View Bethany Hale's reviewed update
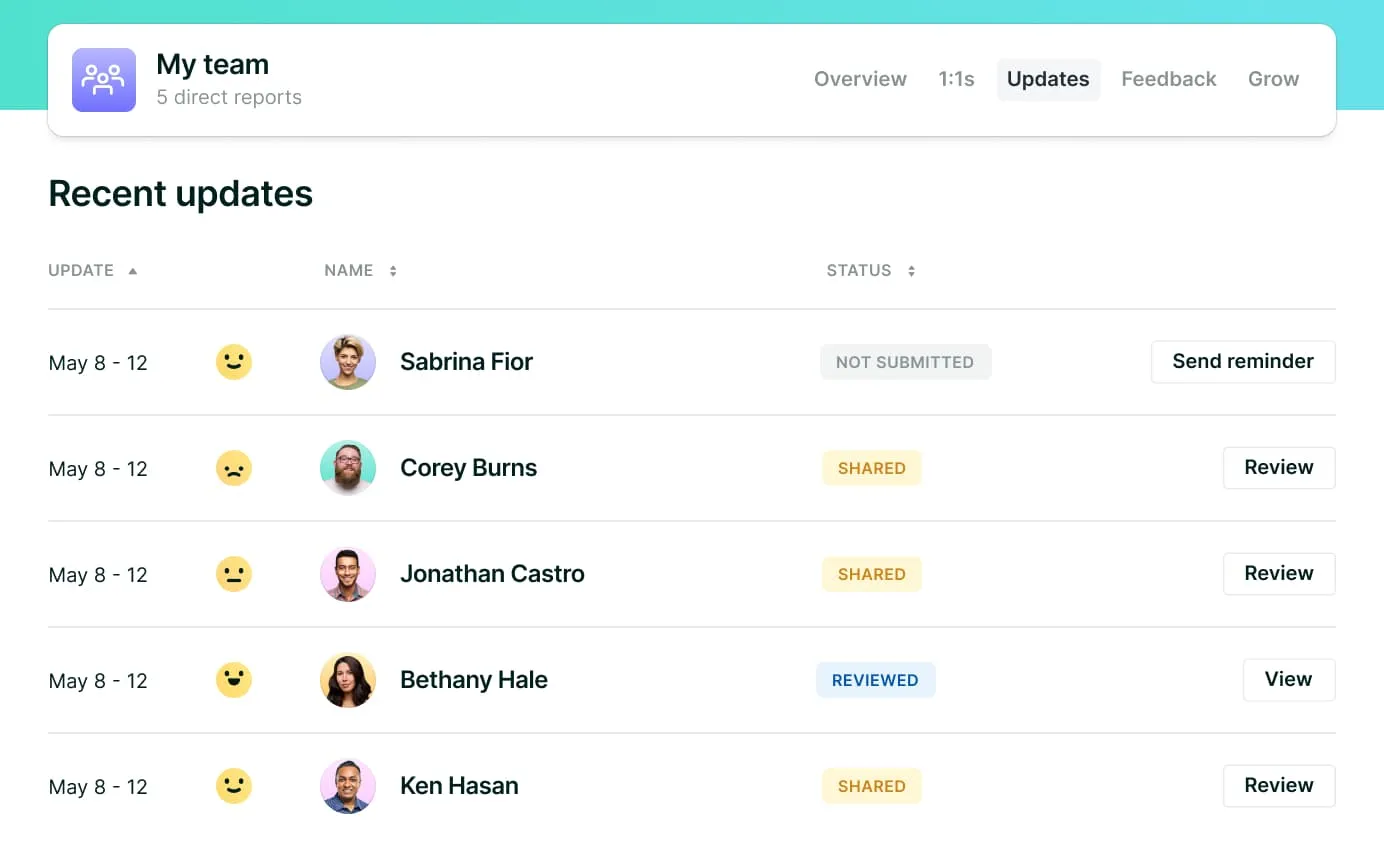Viewport: 1384px width, 856px height. tap(1288, 680)
